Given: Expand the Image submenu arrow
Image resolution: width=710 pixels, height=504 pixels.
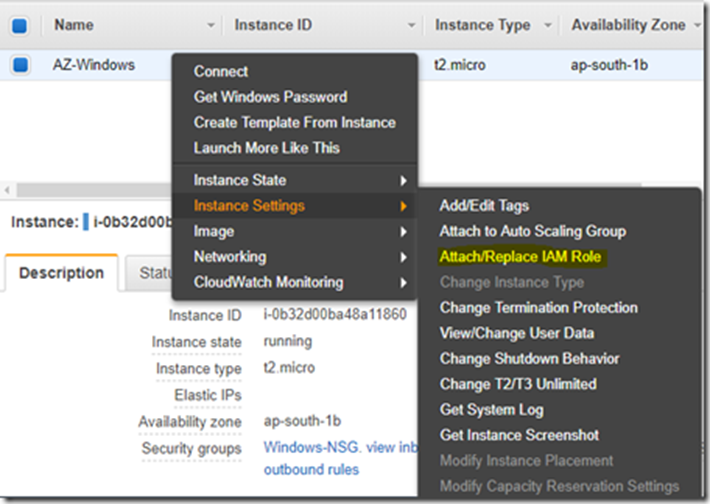Looking at the screenshot, I should (x=403, y=232).
